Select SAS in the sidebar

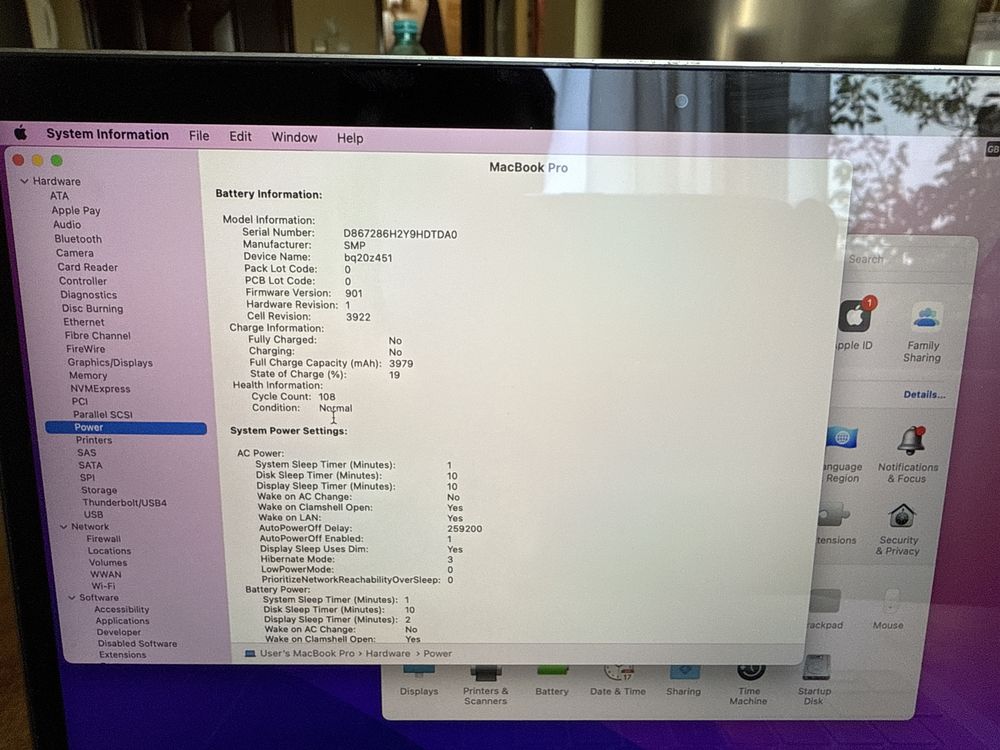click(x=86, y=452)
